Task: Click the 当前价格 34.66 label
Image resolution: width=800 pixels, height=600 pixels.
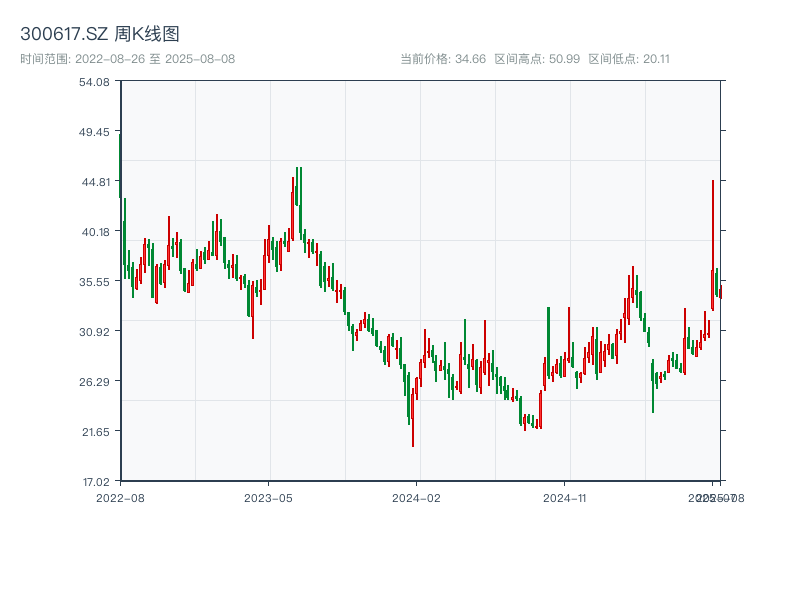Action: click(443, 59)
